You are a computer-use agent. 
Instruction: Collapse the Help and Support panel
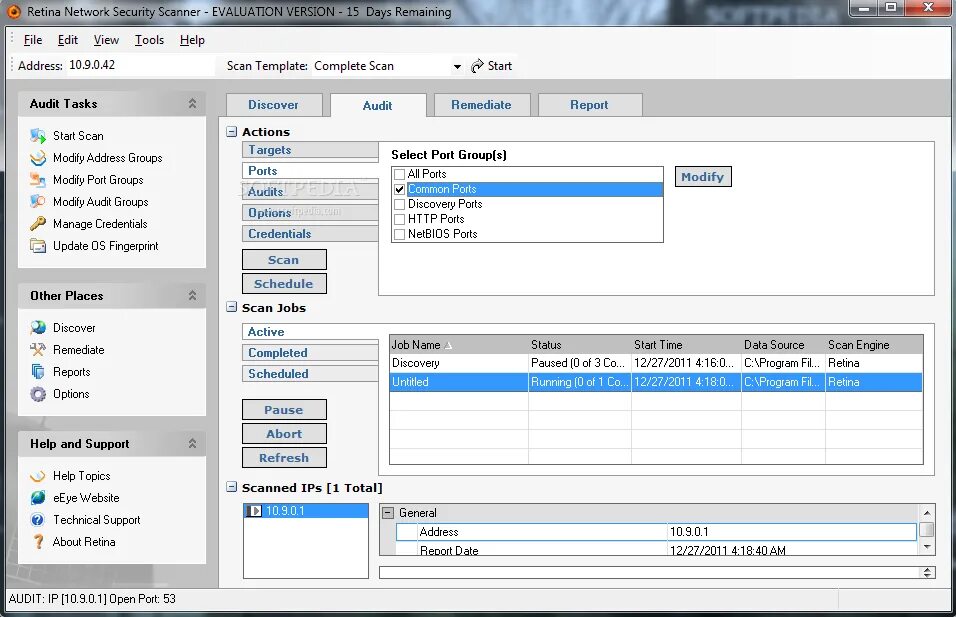(193, 443)
